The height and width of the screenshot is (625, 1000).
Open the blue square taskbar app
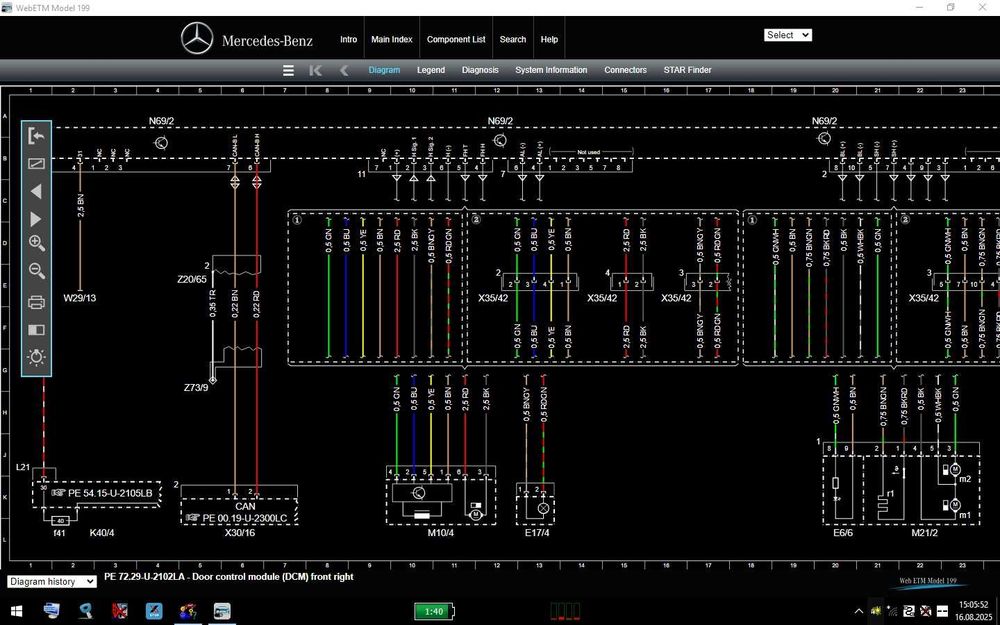[x=154, y=611]
